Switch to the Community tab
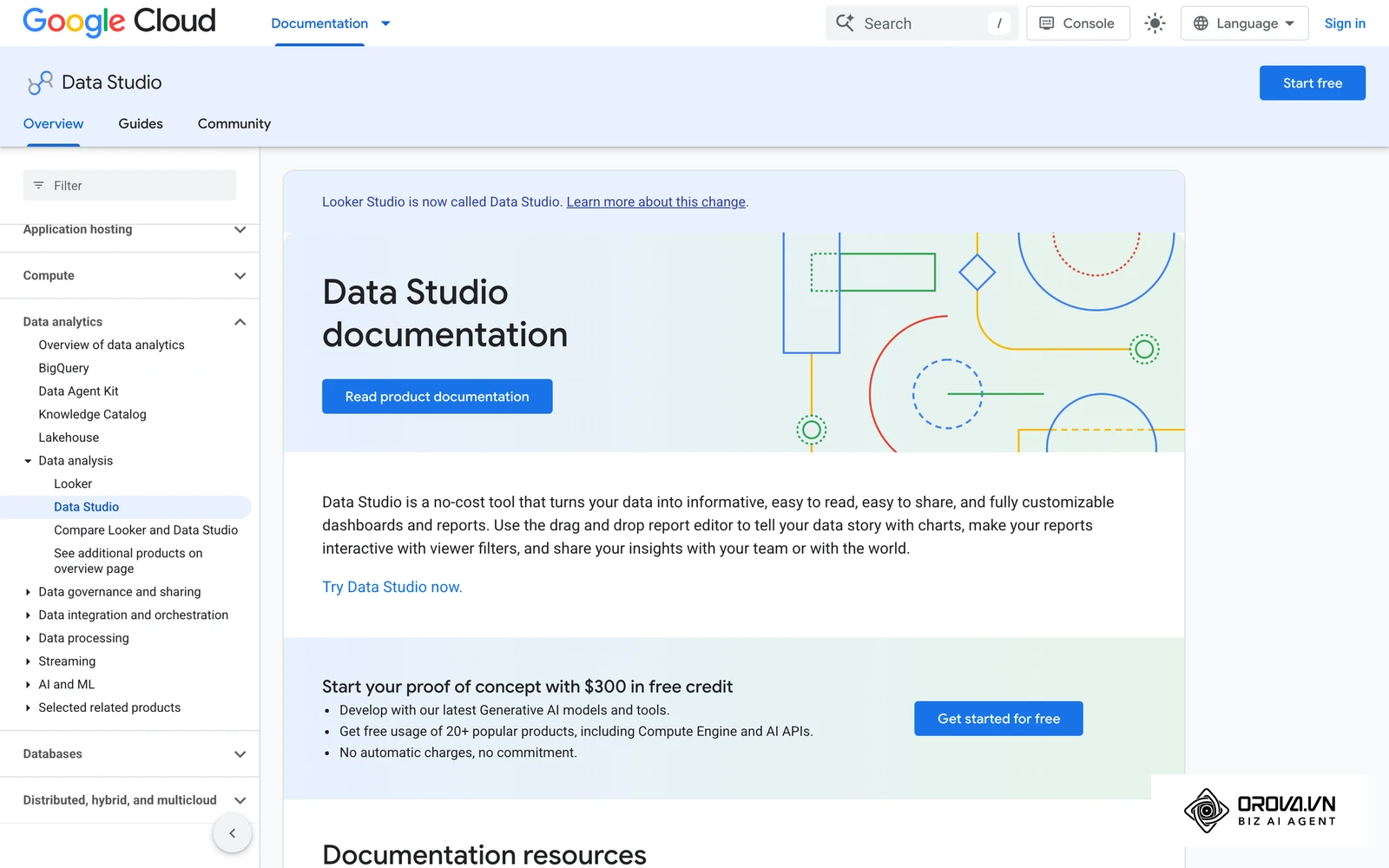This screenshot has height=868, width=1389. [234, 124]
